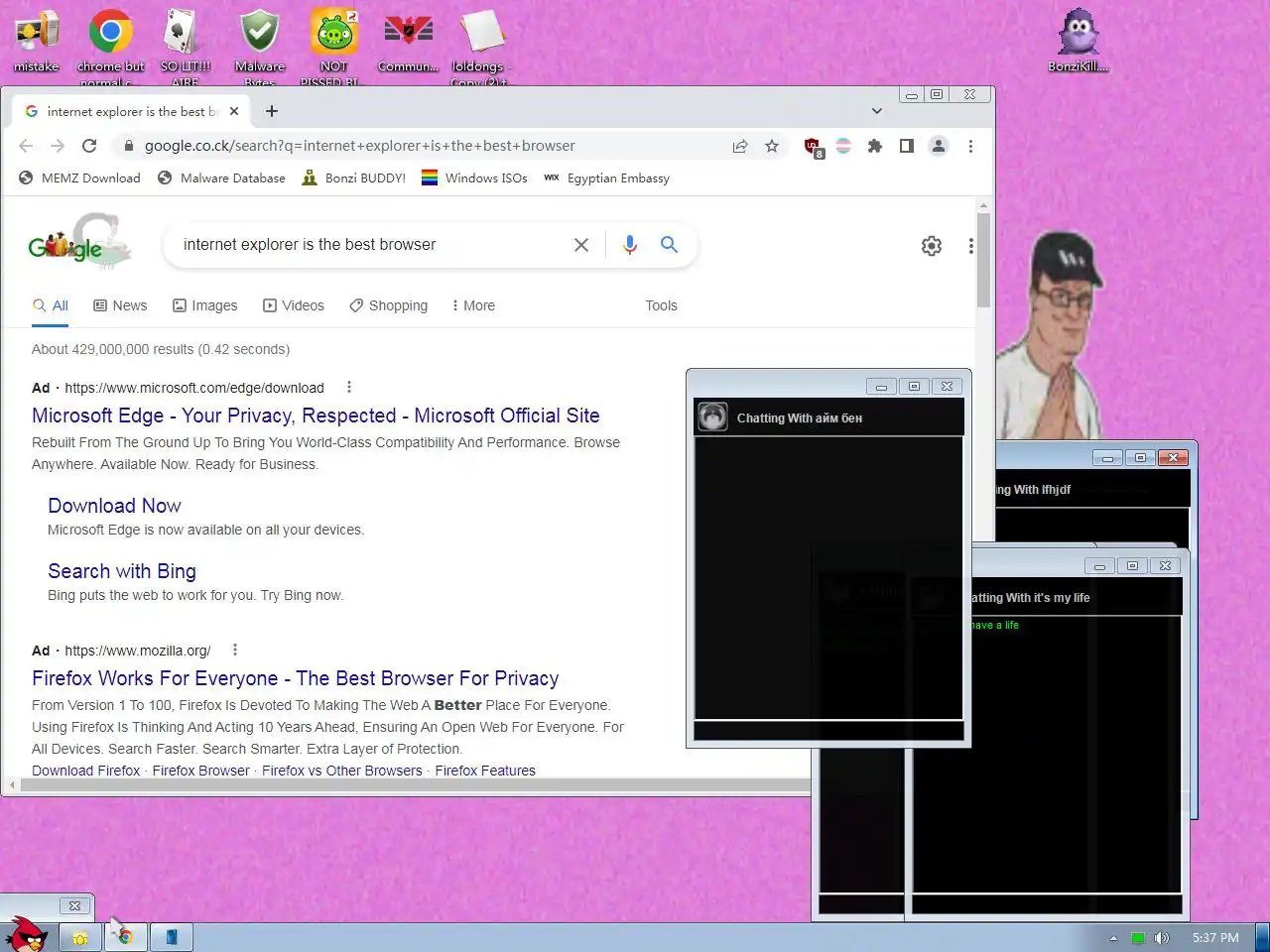The height and width of the screenshot is (952, 1270).
Task: Open the blue taskbar program button
Action: point(172,937)
